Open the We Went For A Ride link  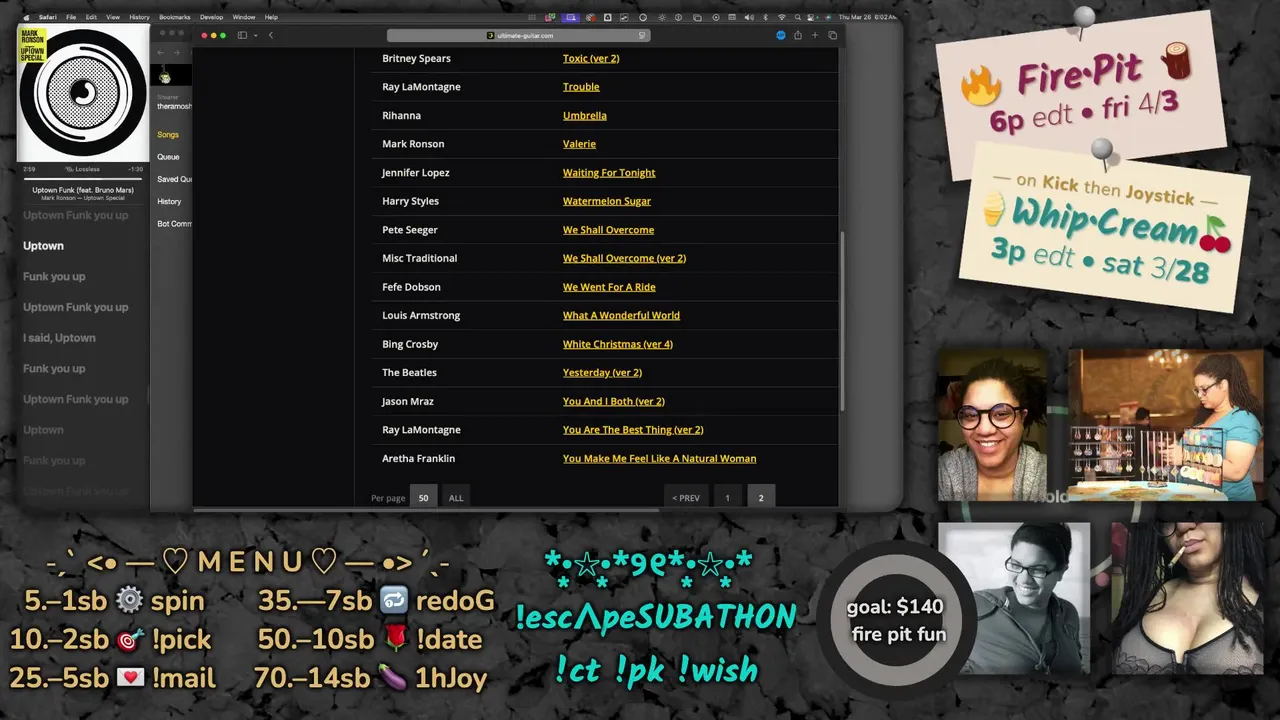609,287
